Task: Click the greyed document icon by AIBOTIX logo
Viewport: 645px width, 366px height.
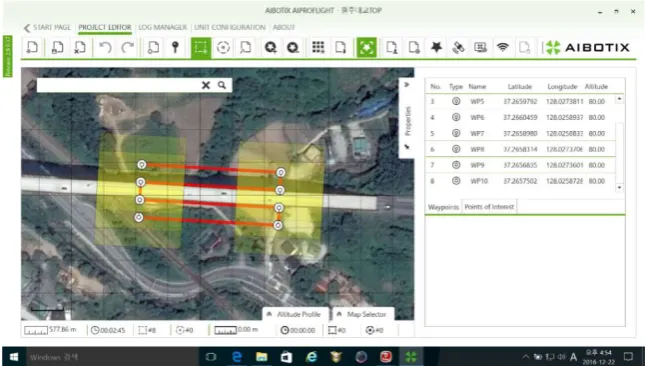Action: [524, 47]
